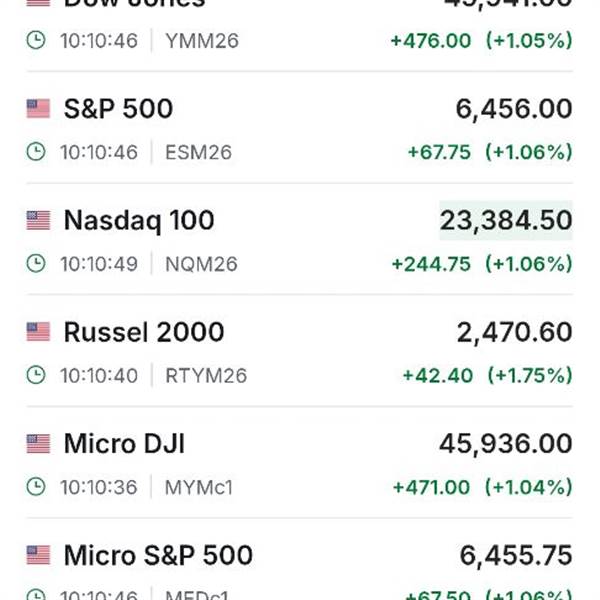Tap the US flag beside S&P 500
This screenshot has width=600, height=600.
38,109
